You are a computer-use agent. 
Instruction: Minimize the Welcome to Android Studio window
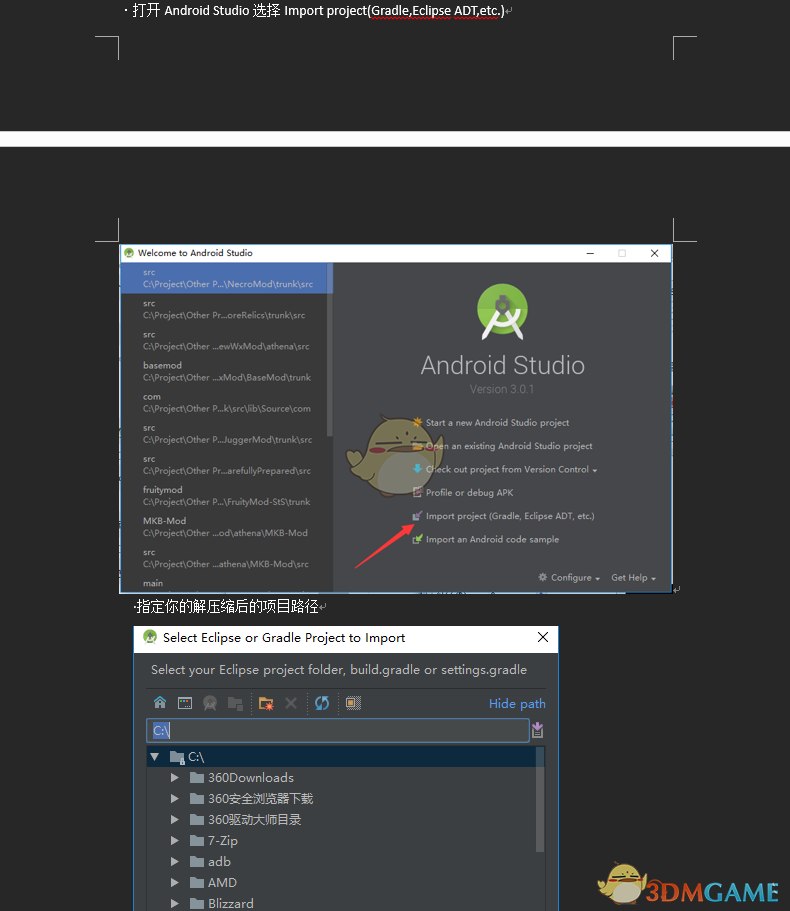click(590, 253)
